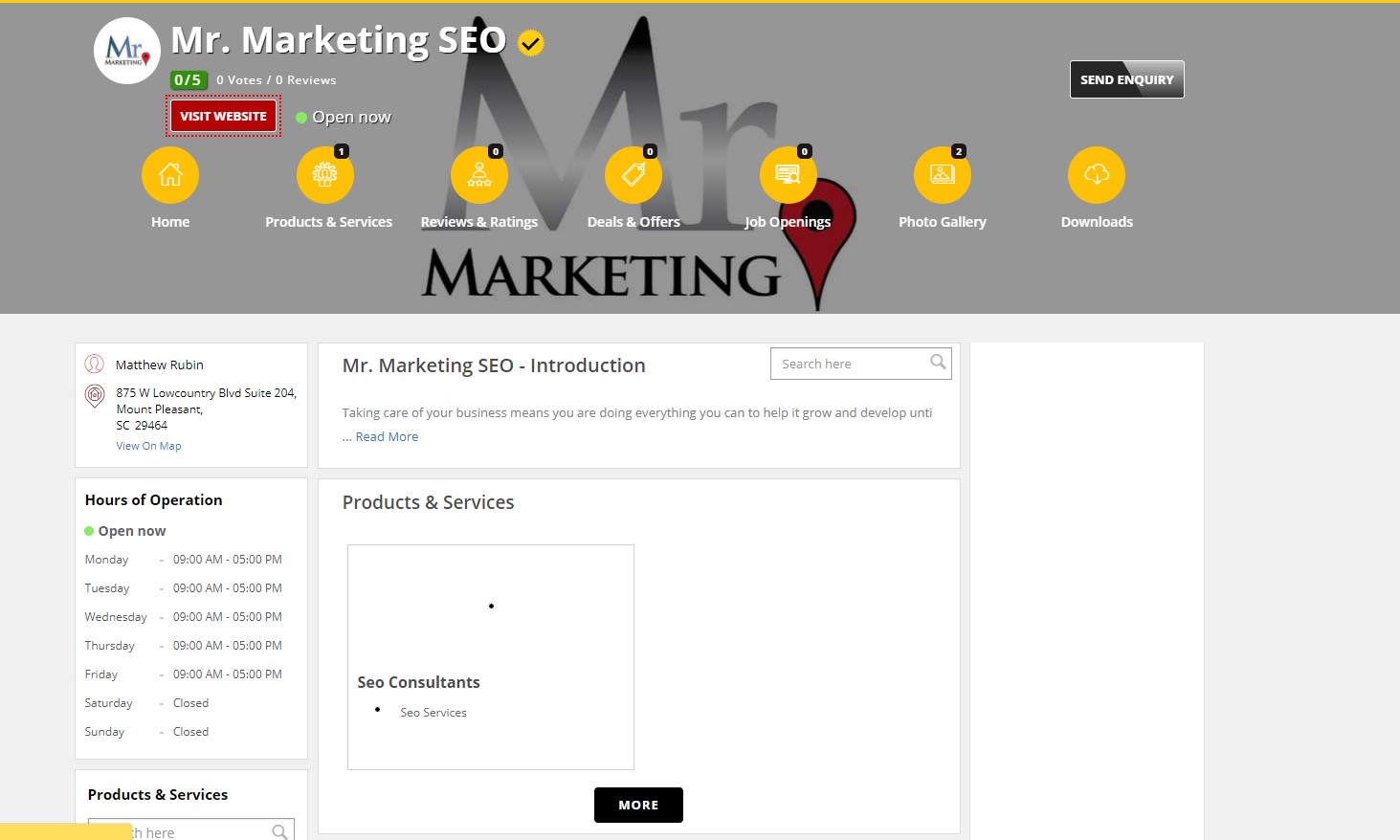Open the Reviews & Ratings icon
The image size is (1400, 840).
tap(479, 175)
